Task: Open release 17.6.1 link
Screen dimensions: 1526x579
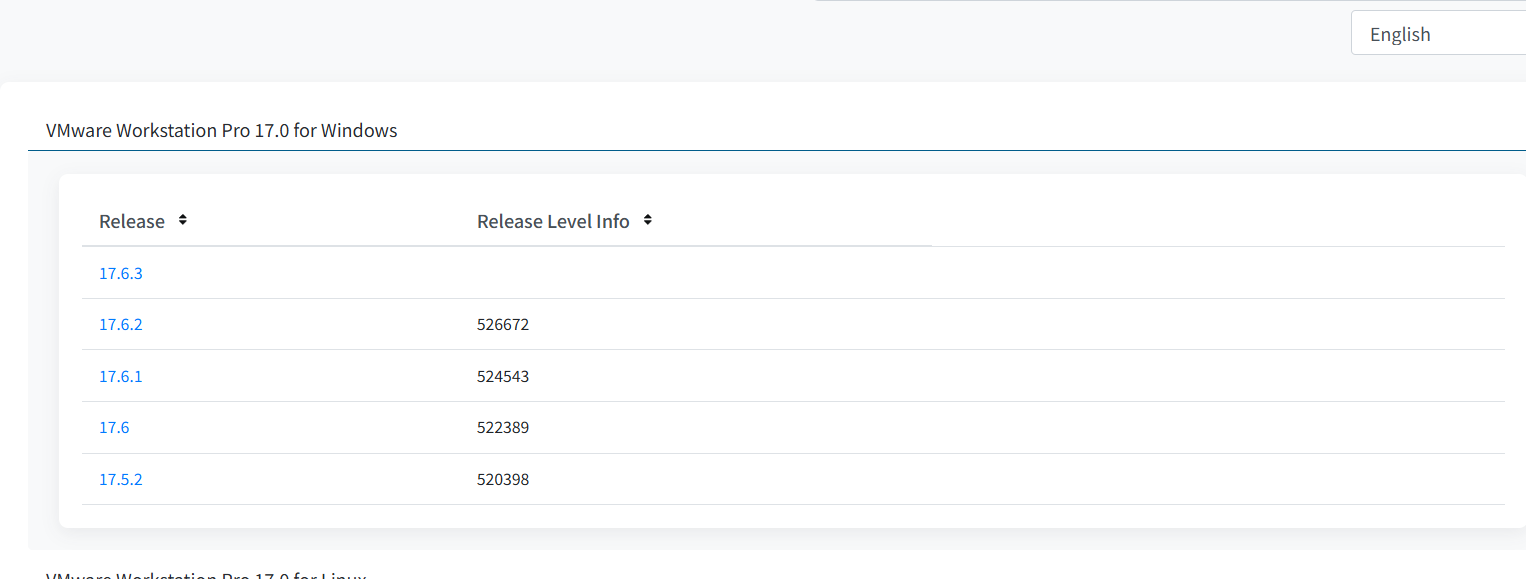Action: coord(121,377)
